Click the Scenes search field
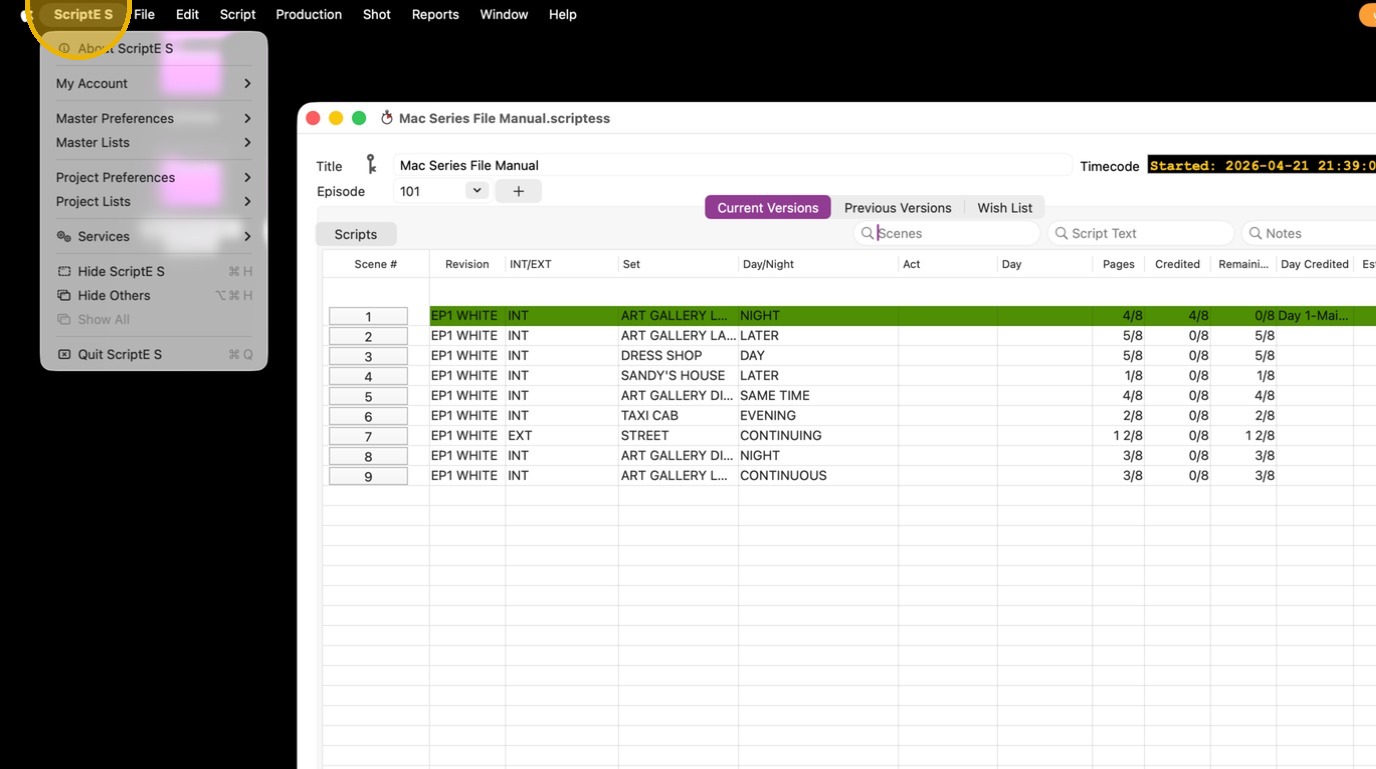 (946, 233)
